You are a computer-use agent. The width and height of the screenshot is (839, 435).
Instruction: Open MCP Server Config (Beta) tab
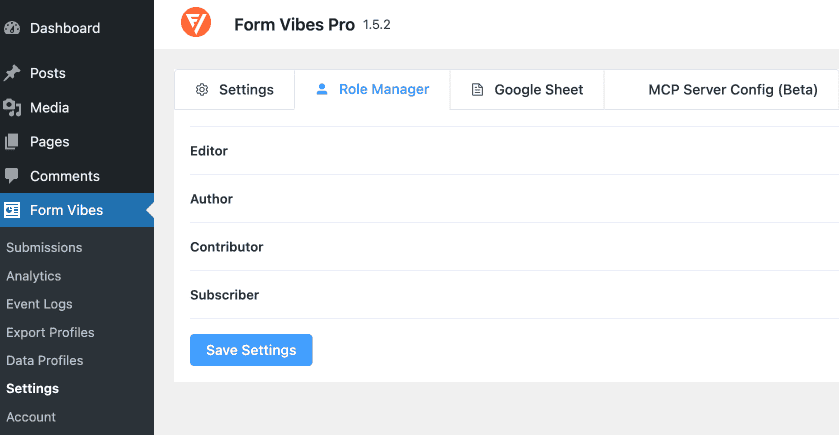click(x=721, y=89)
